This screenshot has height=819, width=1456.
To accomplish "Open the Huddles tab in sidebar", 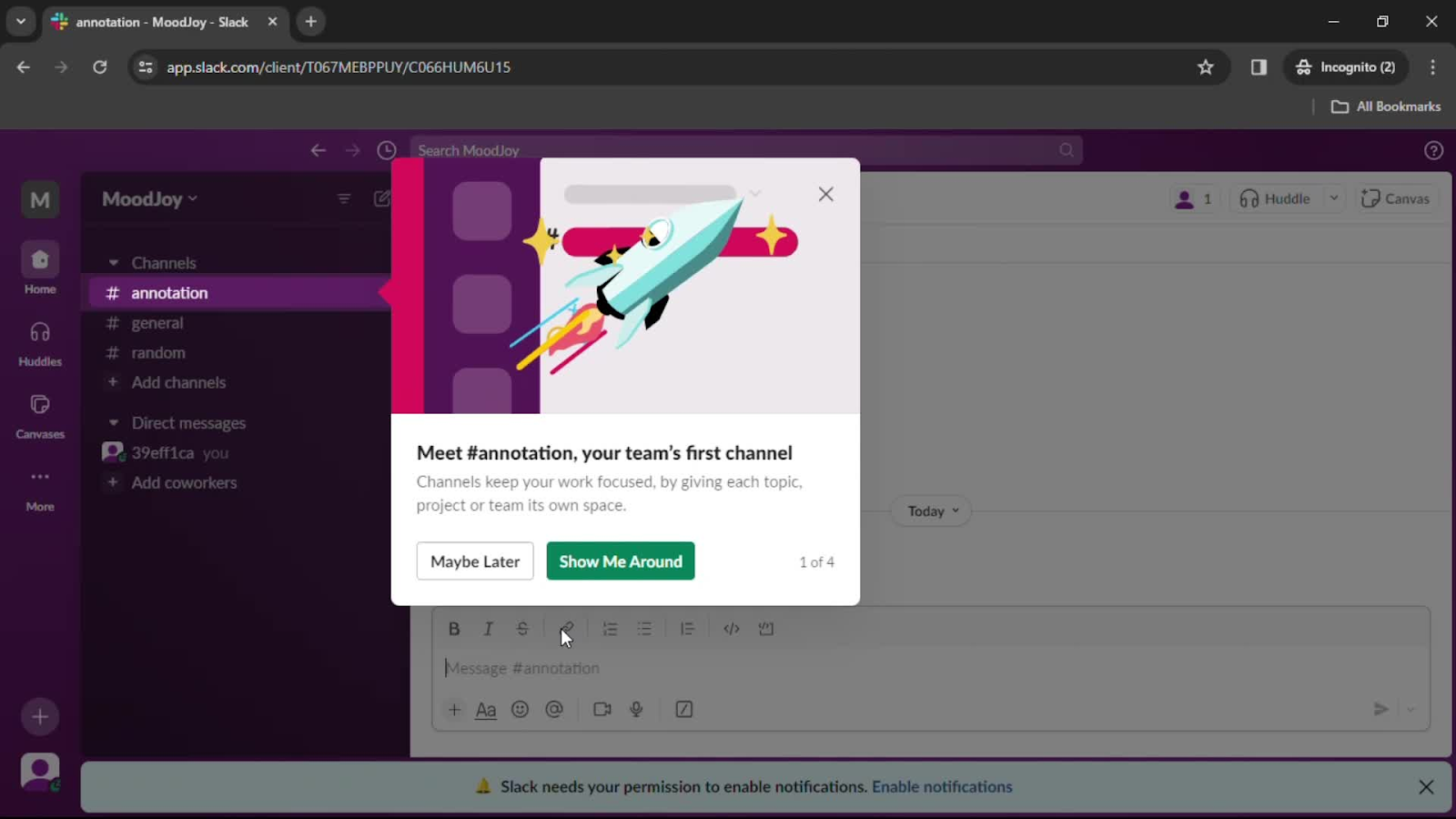I will point(40,343).
